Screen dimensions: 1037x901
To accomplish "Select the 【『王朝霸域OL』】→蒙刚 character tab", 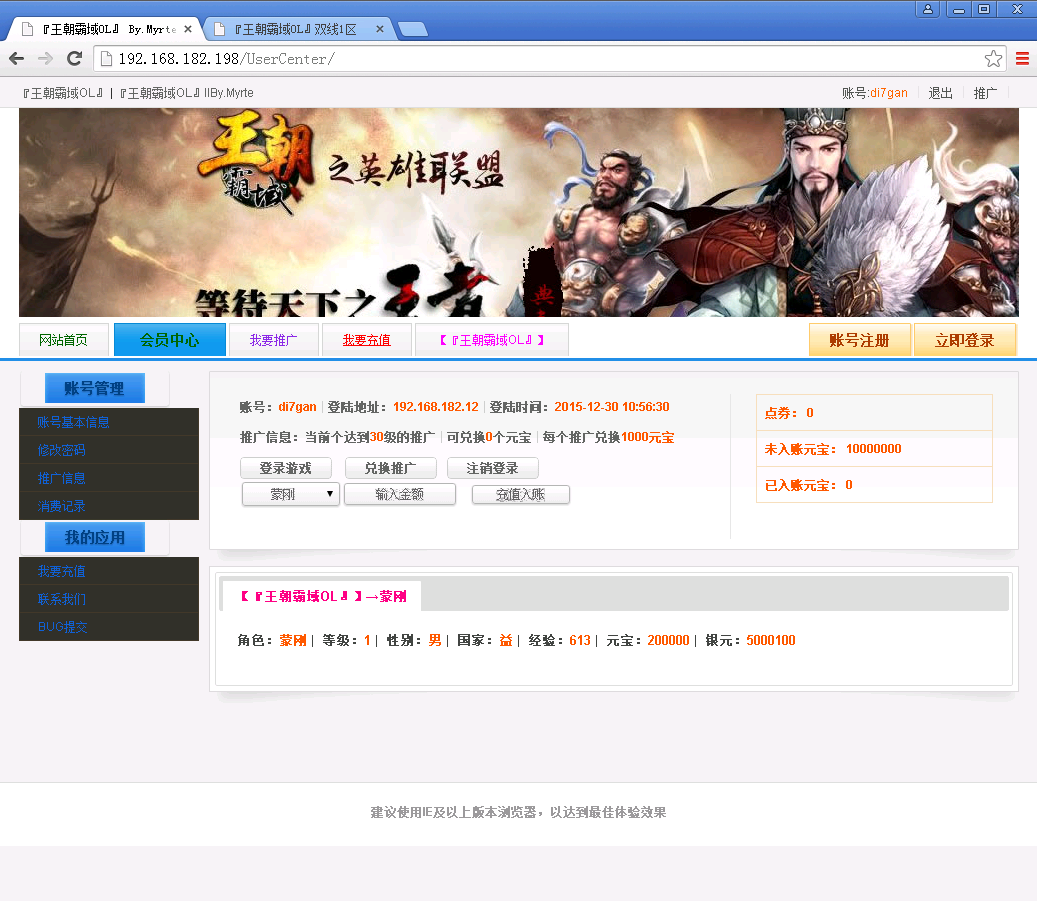I will [322, 596].
